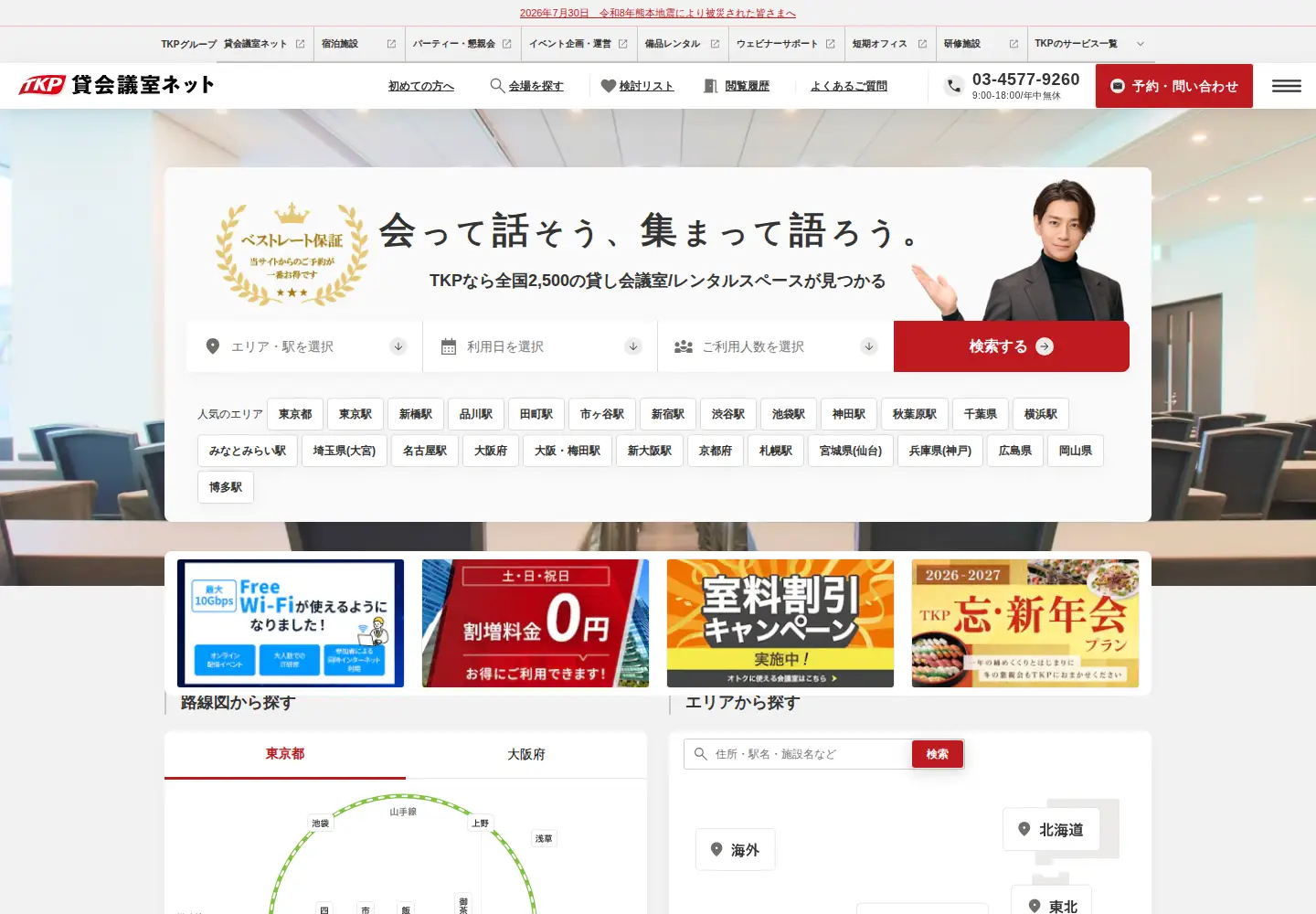
Task: Open the 忘・新年会プラン banner
Action: 1025,623
